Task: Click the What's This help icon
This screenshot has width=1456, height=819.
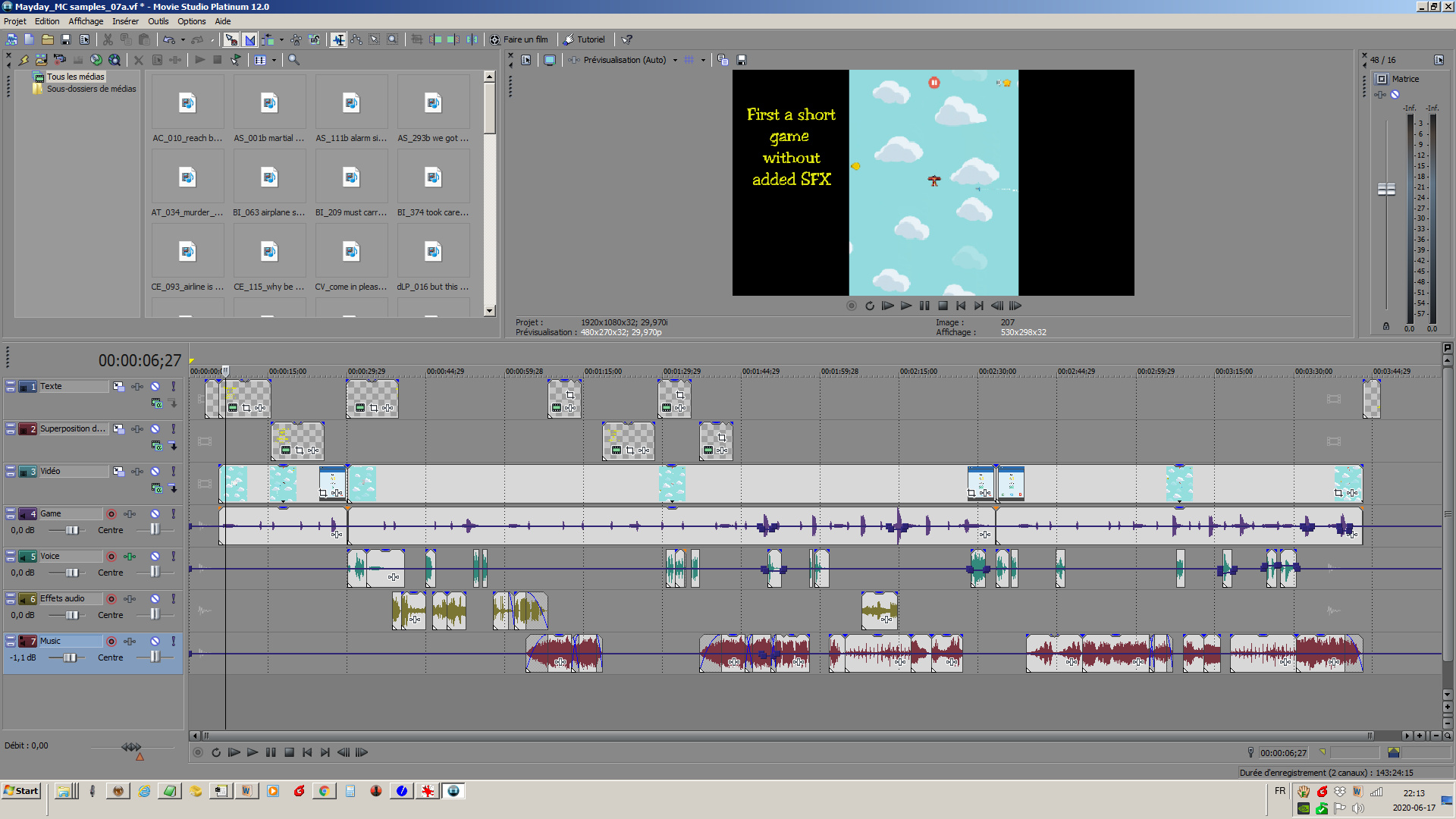Action: (x=626, y=39)
